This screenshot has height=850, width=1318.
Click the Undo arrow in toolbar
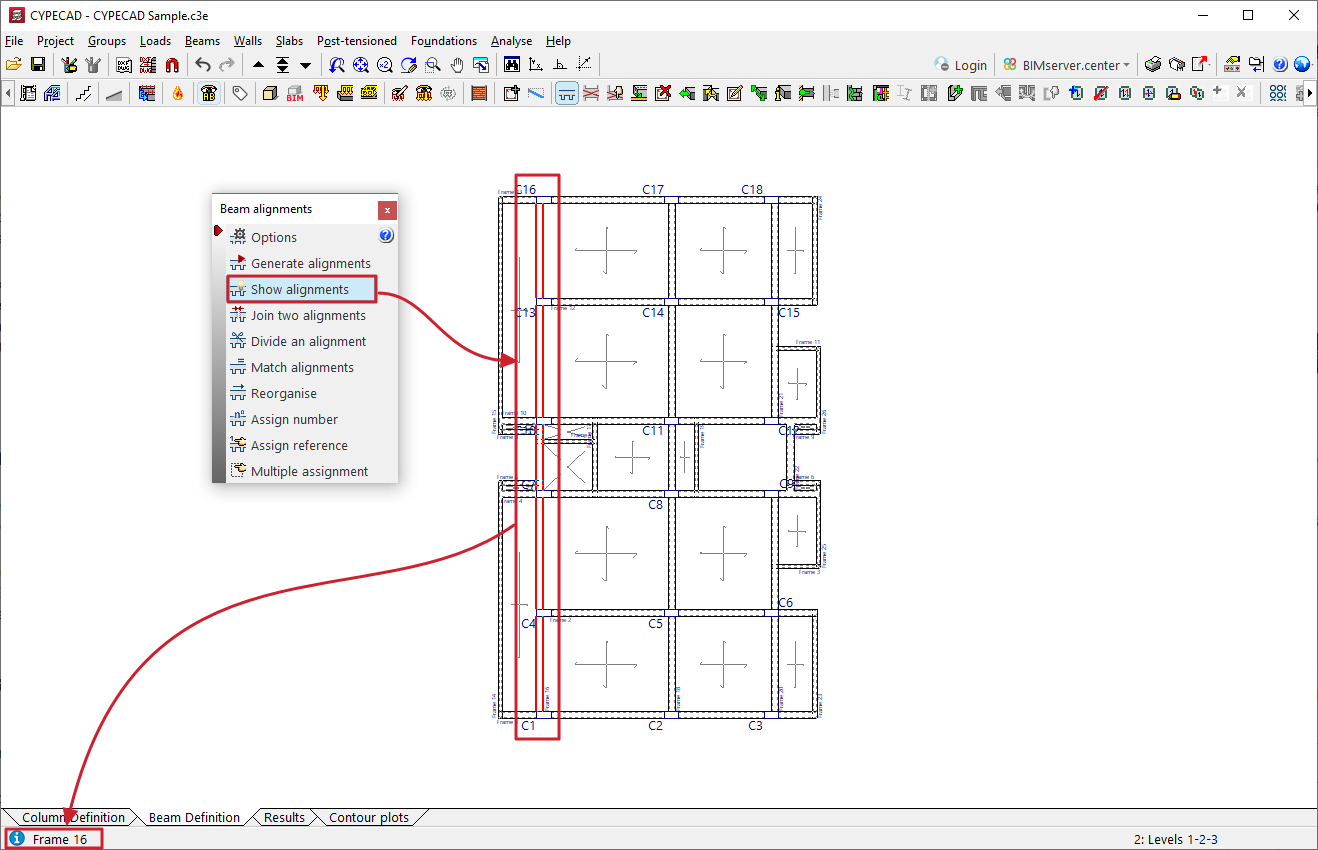tap(203, 65)
